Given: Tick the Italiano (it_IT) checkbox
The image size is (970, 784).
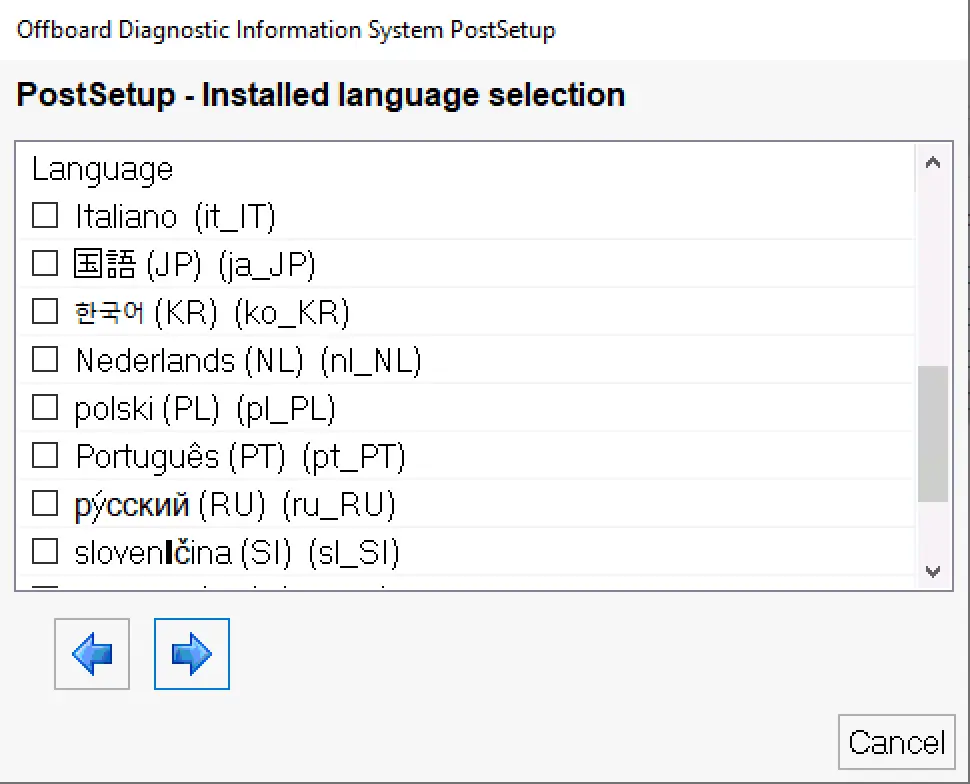Looking at the screenshot, I should (45, 216).
